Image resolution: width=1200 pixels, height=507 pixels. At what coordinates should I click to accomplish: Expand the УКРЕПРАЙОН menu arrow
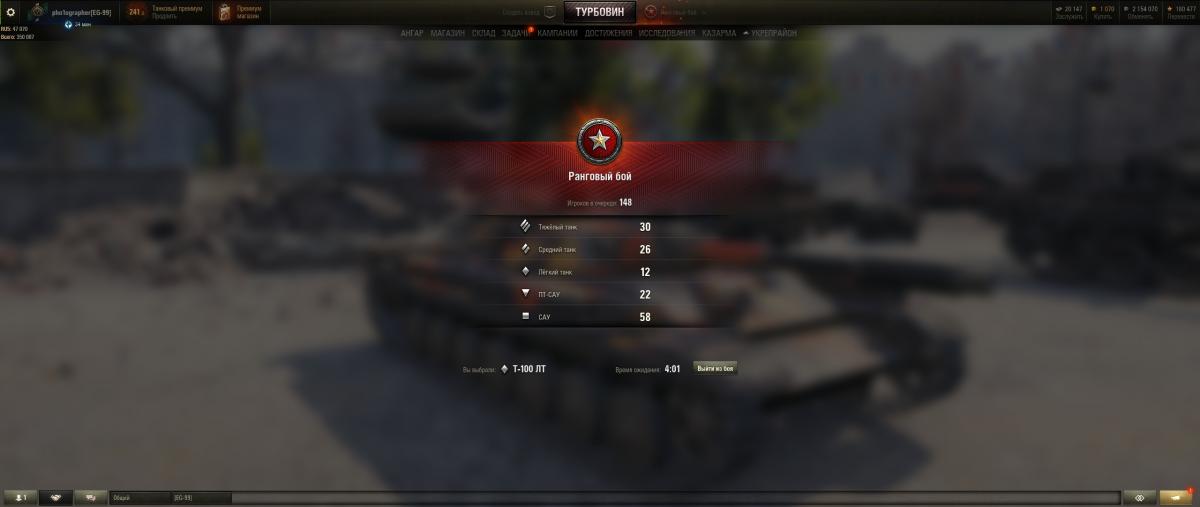[746, 33]
